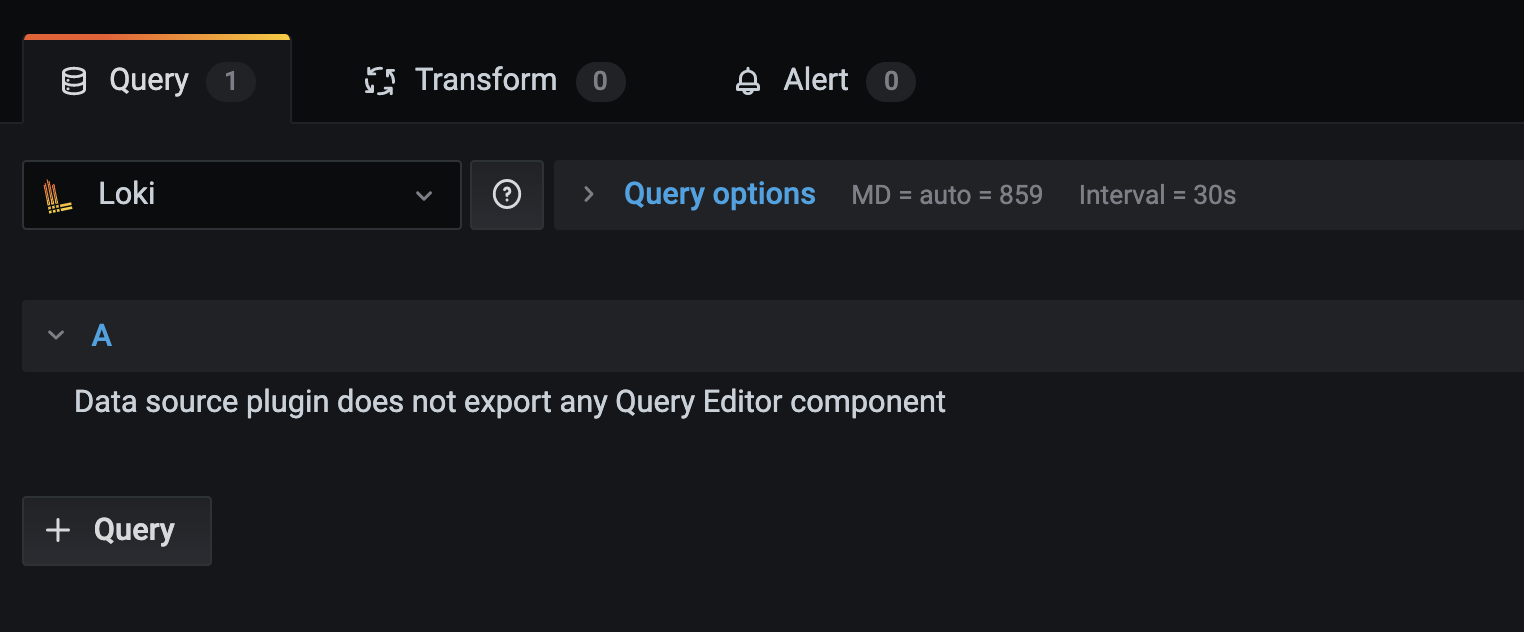Open the Loki data source selector dropdown
The image size is (1524, 632).
pyautogui.click(x=424, y=195)
